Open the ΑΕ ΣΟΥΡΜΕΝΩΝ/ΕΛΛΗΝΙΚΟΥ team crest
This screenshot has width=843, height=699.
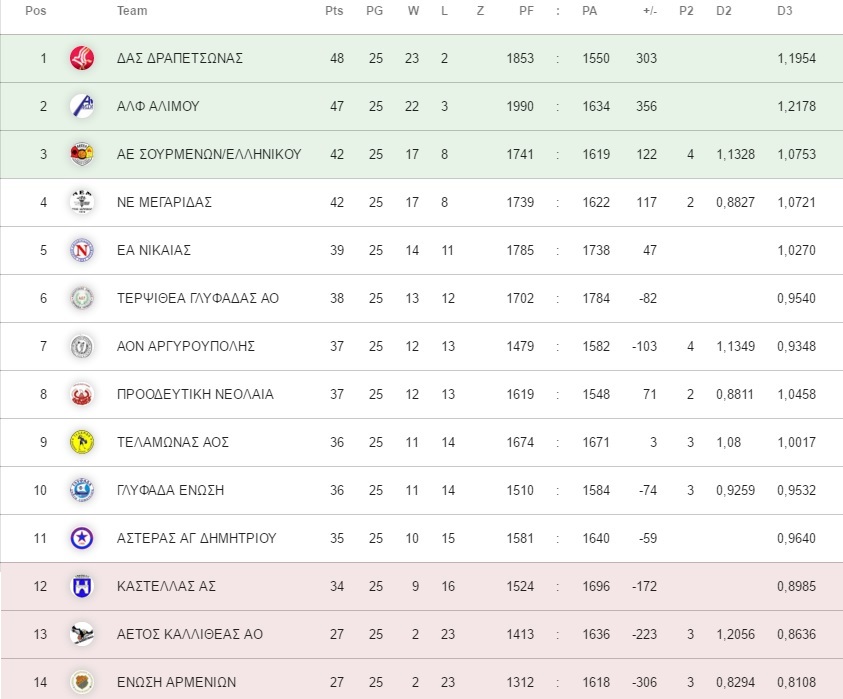click(x=82, y=154)
